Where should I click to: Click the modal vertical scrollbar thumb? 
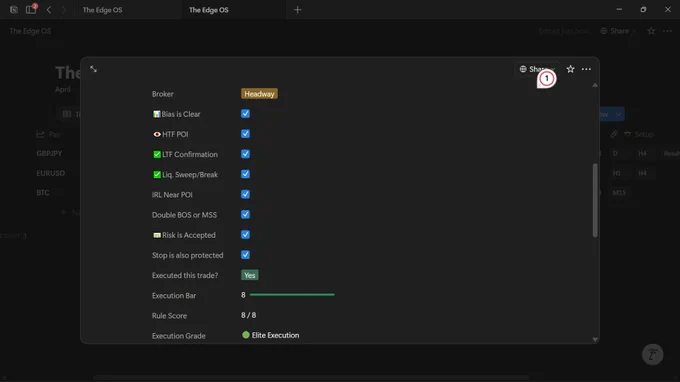595,200
